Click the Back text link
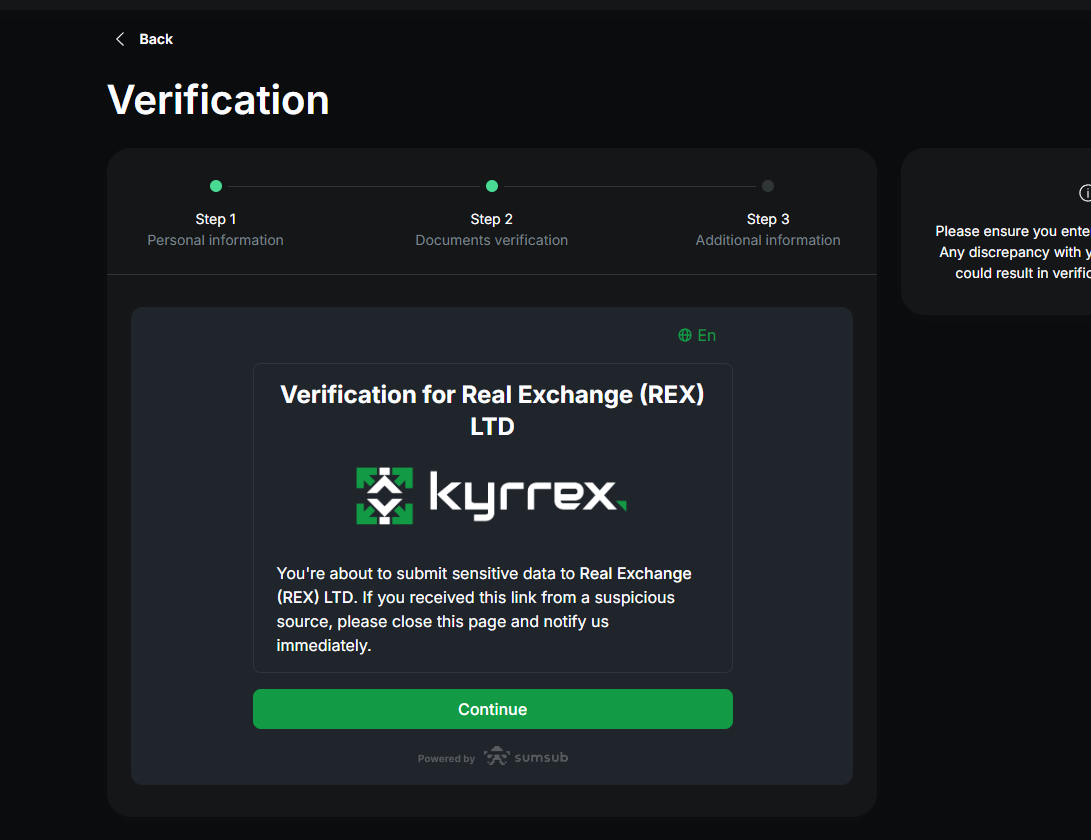 point(156,39)
